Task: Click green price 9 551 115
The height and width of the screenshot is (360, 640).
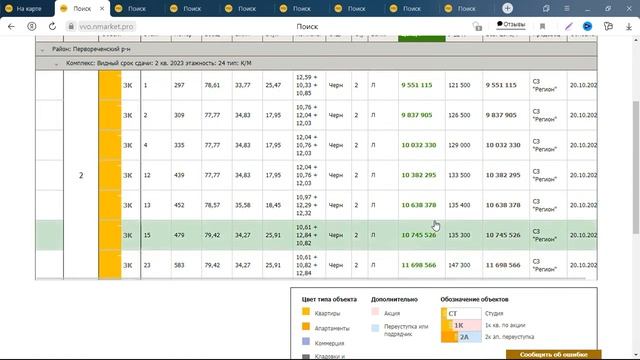Action: 417,85
